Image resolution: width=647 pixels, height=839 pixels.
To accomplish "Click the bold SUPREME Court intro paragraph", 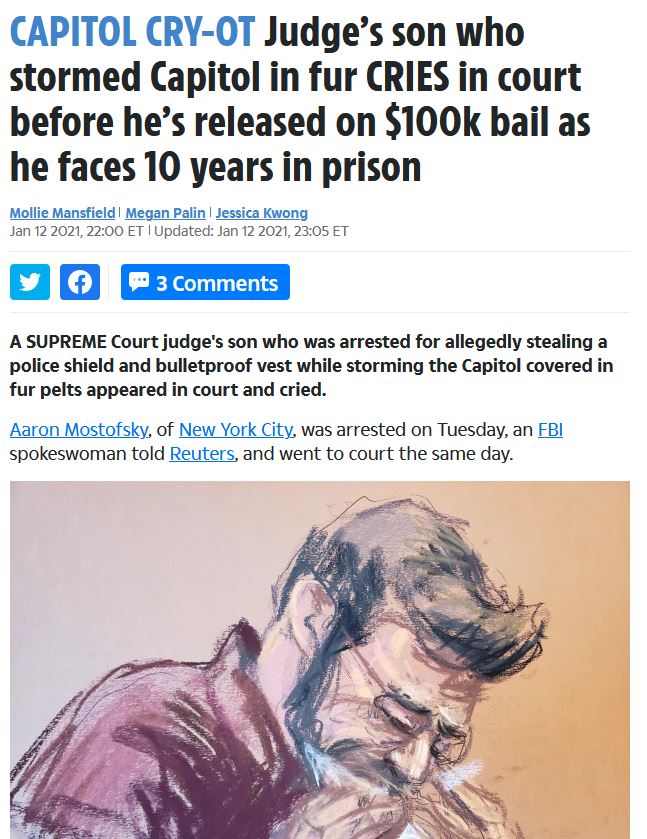I will pyautogui.click(x=311, y=365).
